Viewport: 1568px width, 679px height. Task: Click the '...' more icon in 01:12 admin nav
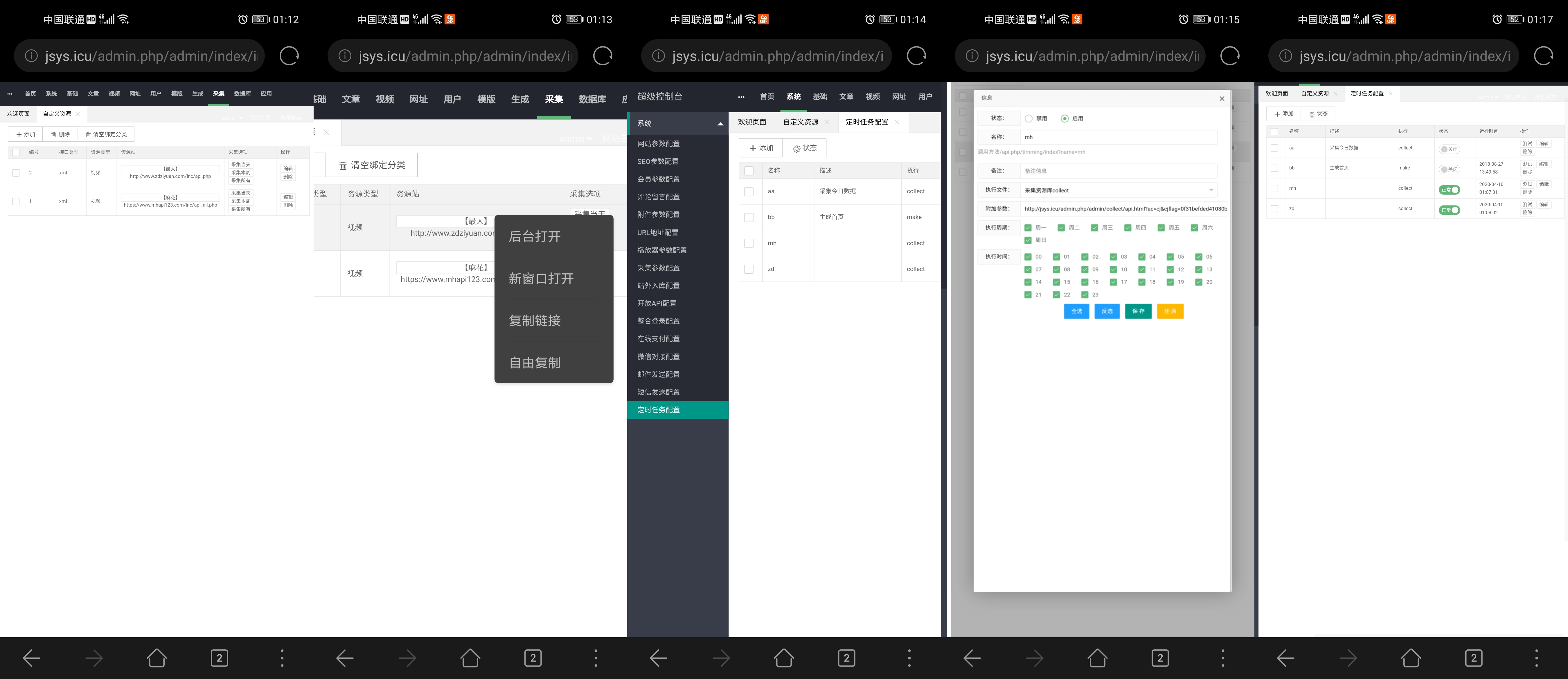click(10, 94)
